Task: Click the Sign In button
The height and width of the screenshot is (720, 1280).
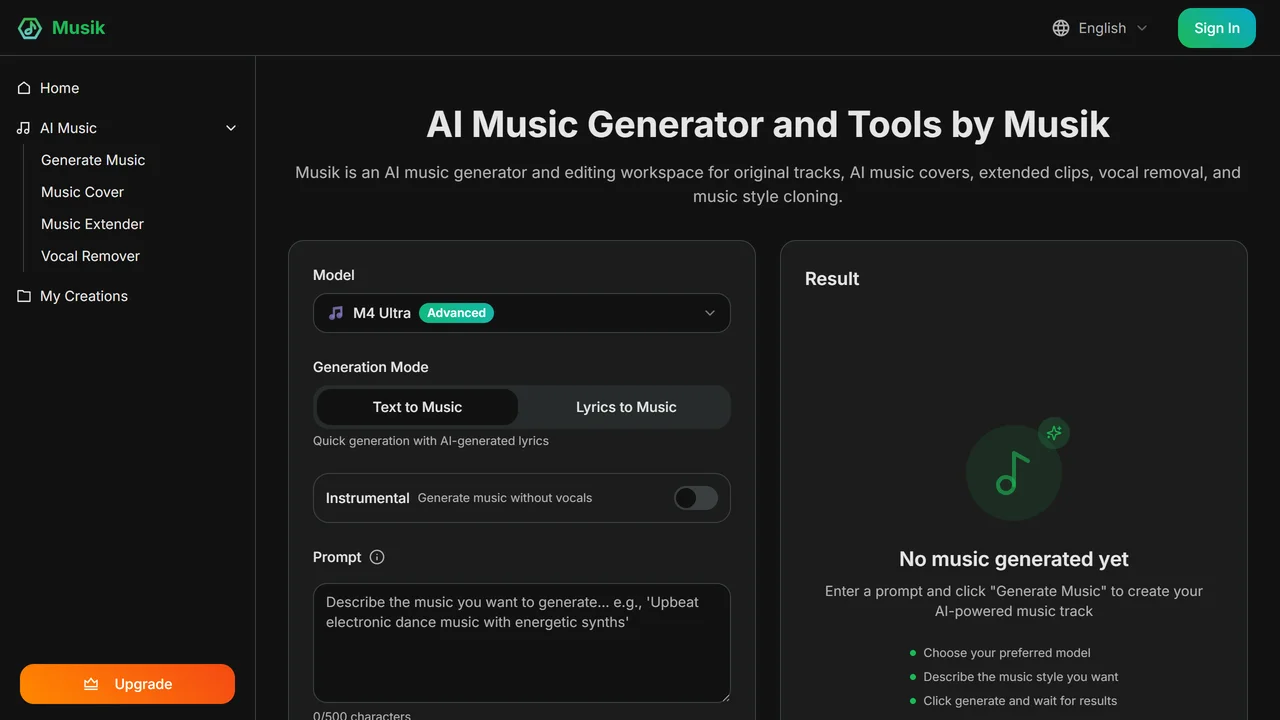Action: click(1217, 28)
